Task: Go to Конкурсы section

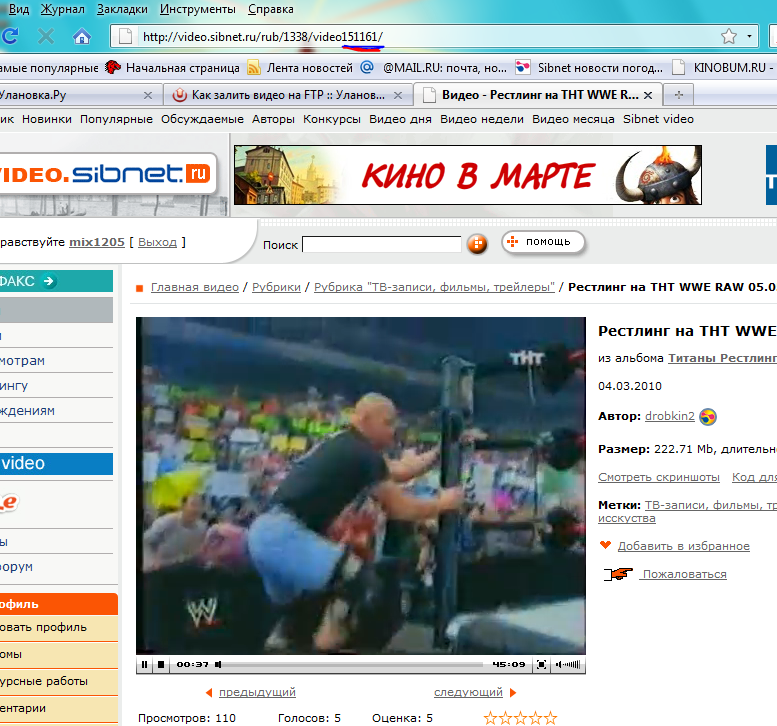Action: [332, 119]
